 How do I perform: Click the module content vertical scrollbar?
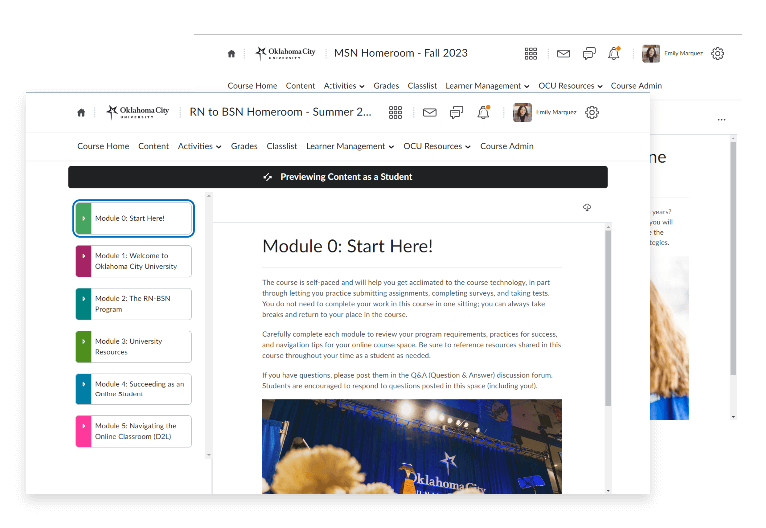point(608,318)
